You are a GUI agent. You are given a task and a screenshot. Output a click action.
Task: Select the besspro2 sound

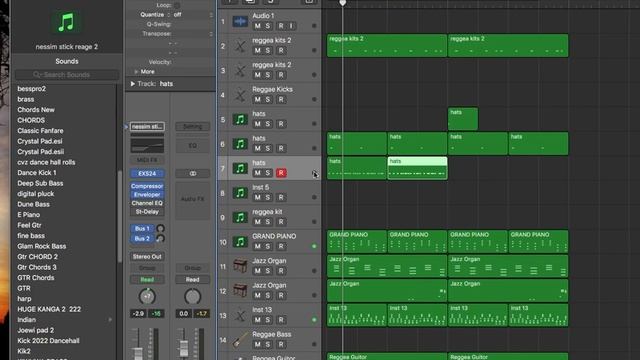coord(31,89)
